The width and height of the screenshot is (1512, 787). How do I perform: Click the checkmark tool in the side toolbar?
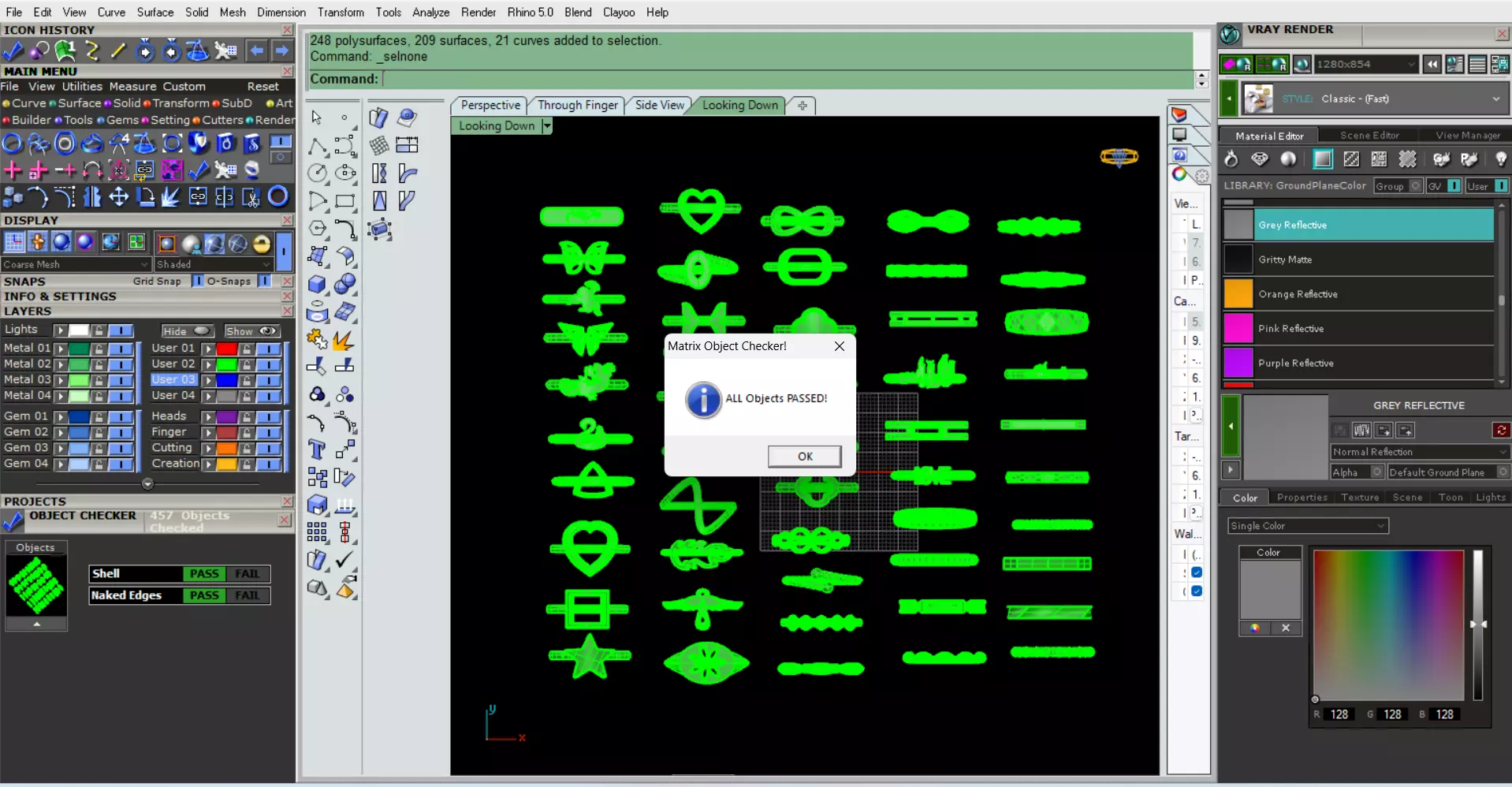tap(344, 559)
